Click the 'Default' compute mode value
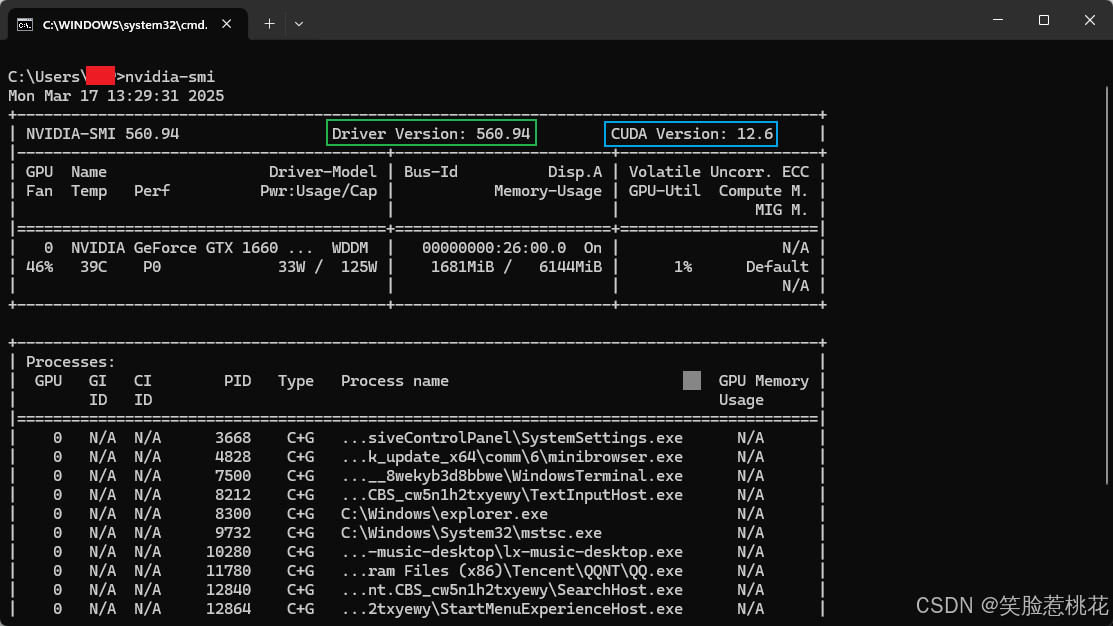The width and height of the screenshot is (1113, 626). [777, 267]
